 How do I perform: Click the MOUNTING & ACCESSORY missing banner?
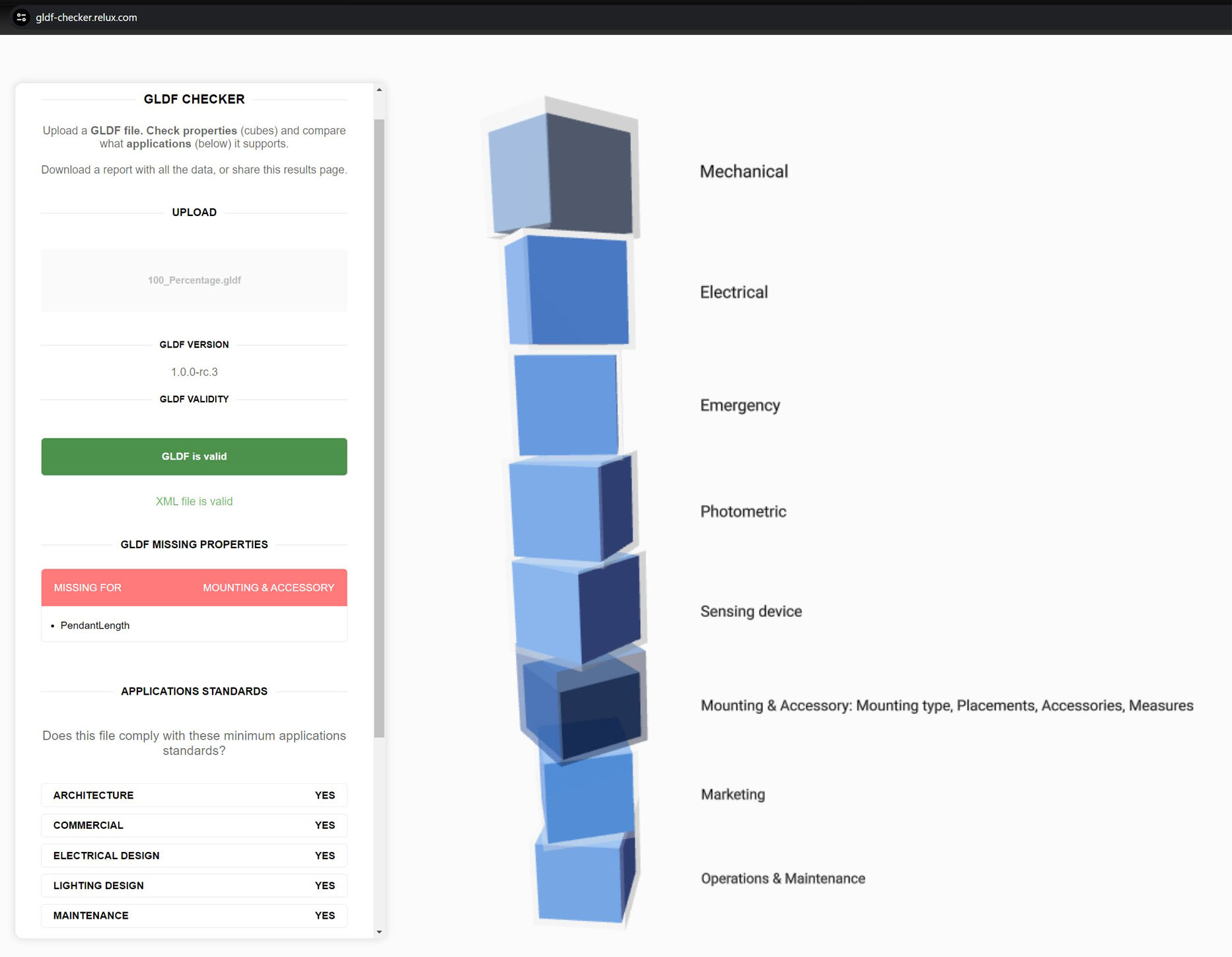(x=194, y=587)
